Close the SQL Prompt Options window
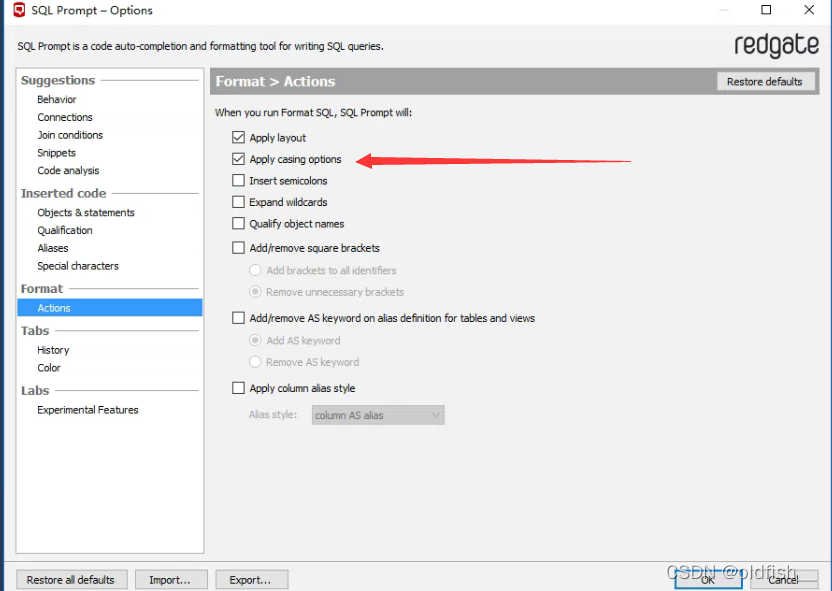Screen dimensions: 832x591 click(x=809, y=10)
